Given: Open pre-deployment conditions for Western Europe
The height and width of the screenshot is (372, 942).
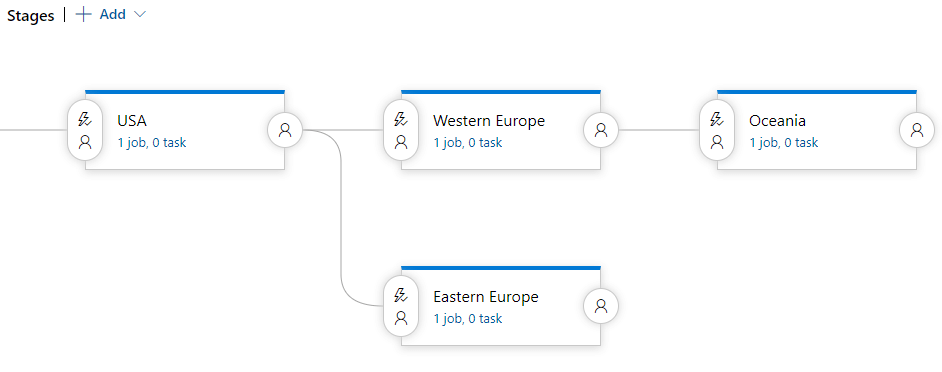Looking at the screenshot, I should click(x=401, y=130).
